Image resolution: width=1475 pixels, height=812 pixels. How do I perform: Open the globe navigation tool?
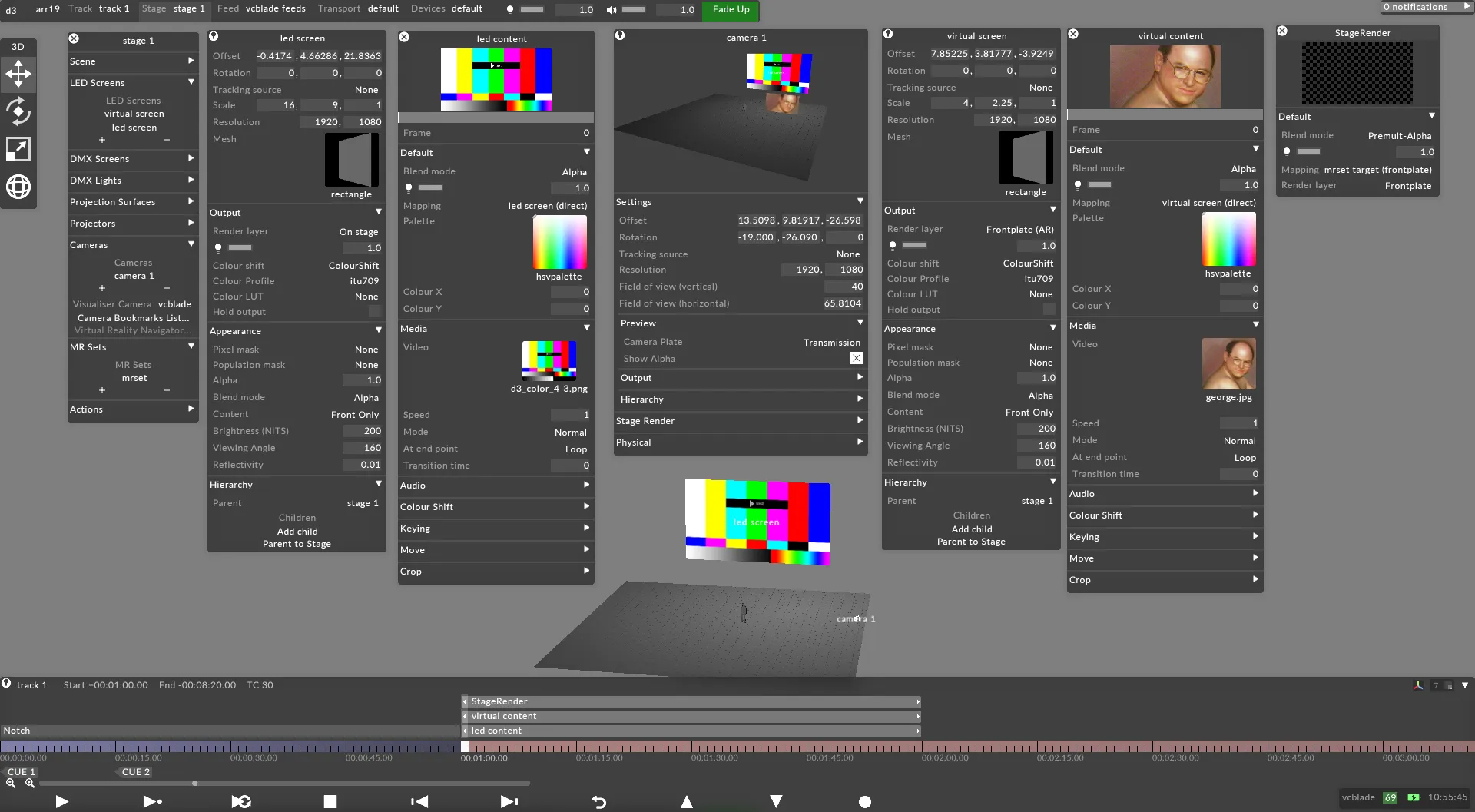[18, 187]
